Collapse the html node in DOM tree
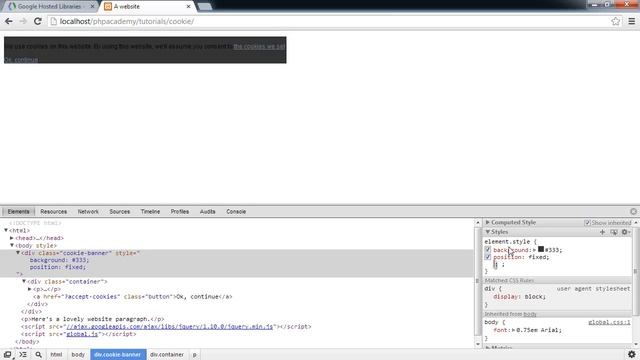 6,230
